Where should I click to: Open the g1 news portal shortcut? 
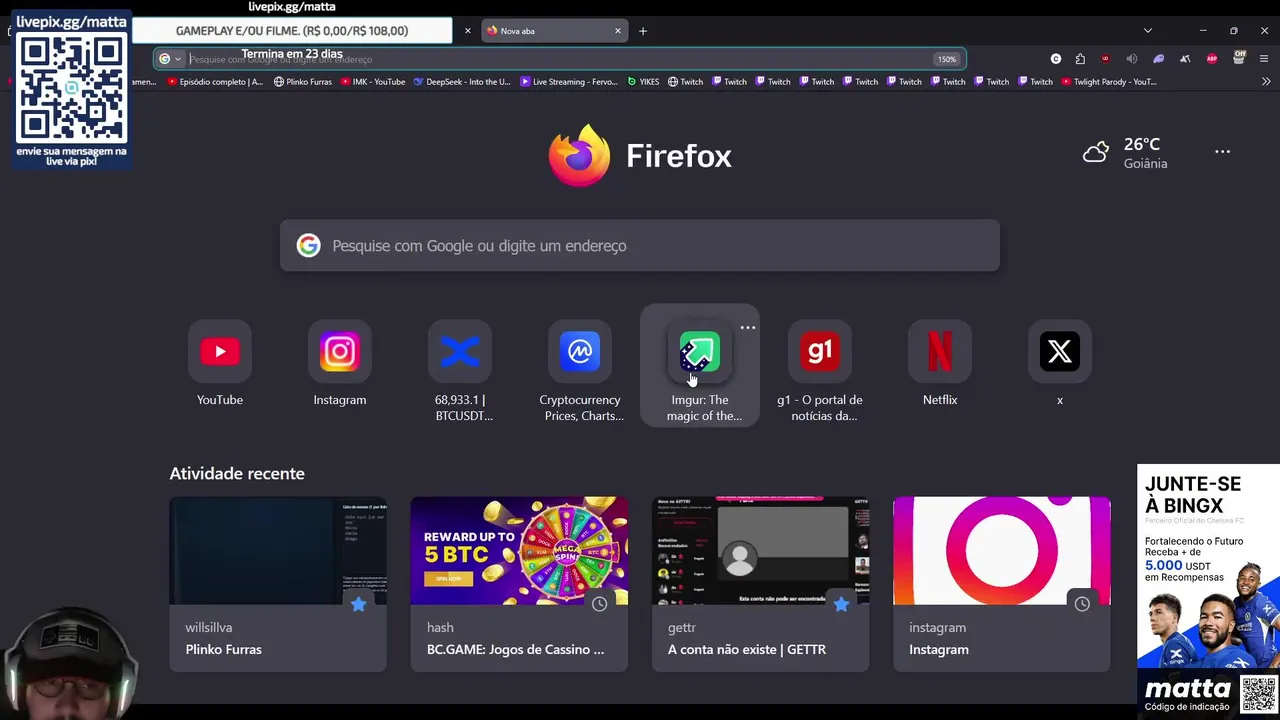pyautogui.click(x=820, y=370)
